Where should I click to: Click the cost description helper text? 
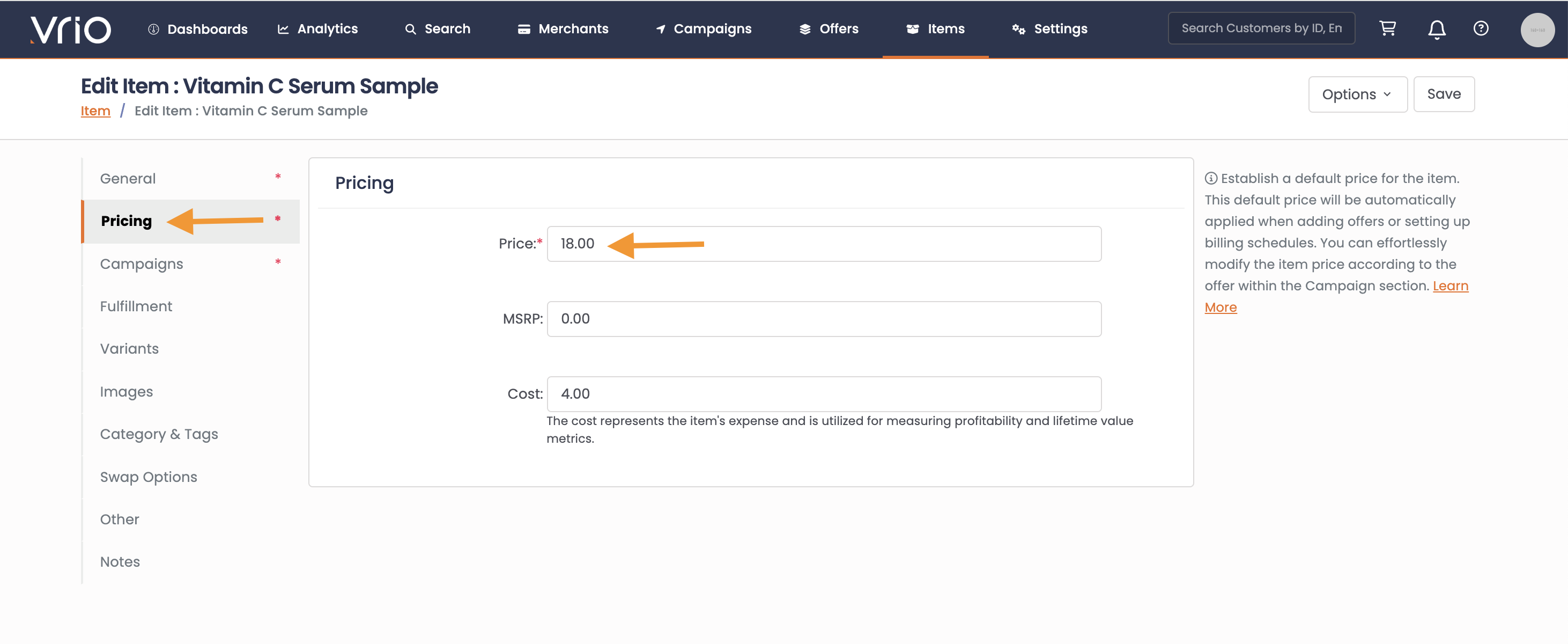(840, 429)
